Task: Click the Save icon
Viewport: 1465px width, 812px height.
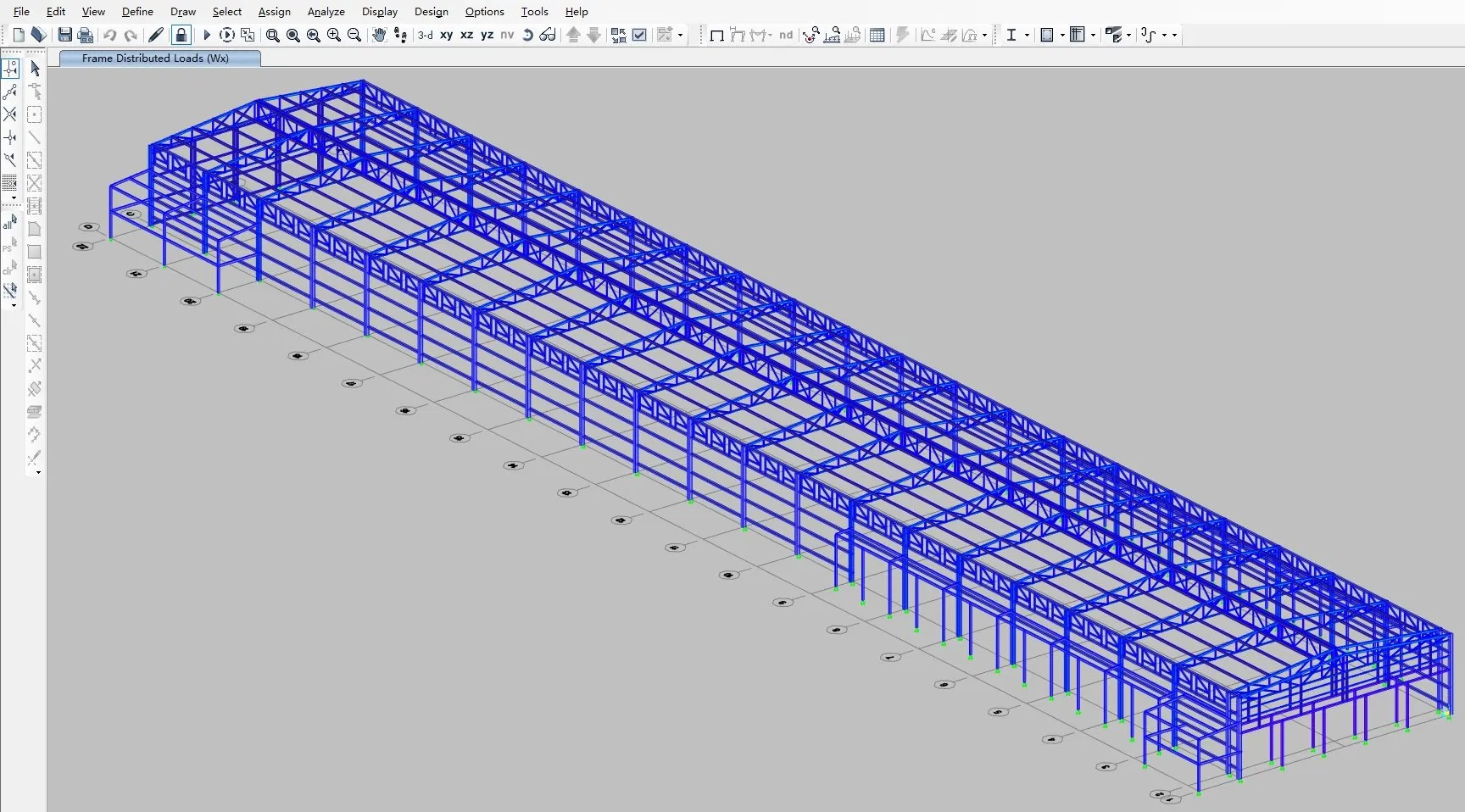Action: [64, 35]
